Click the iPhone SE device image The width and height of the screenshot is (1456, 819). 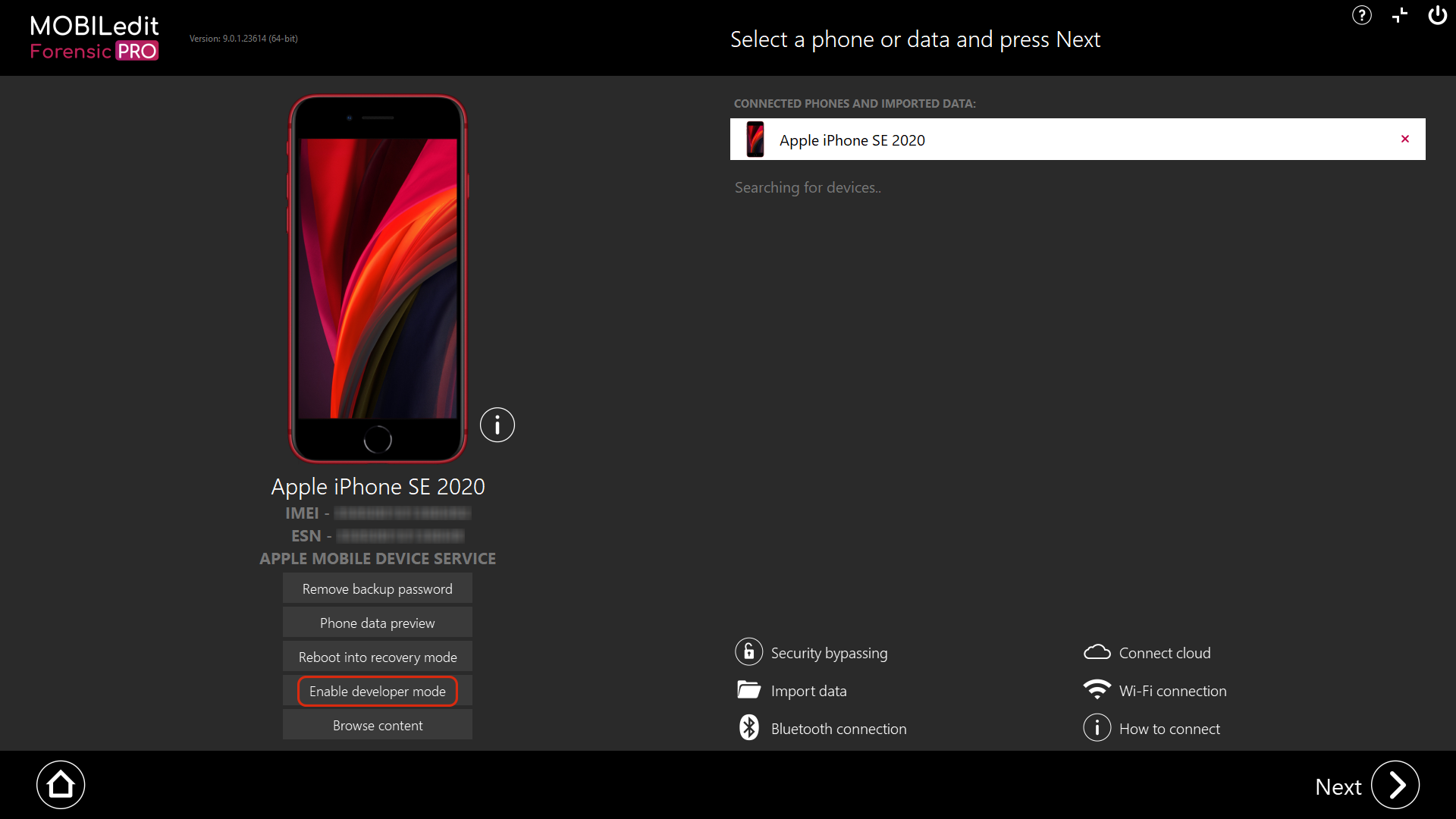coord(378,278)
